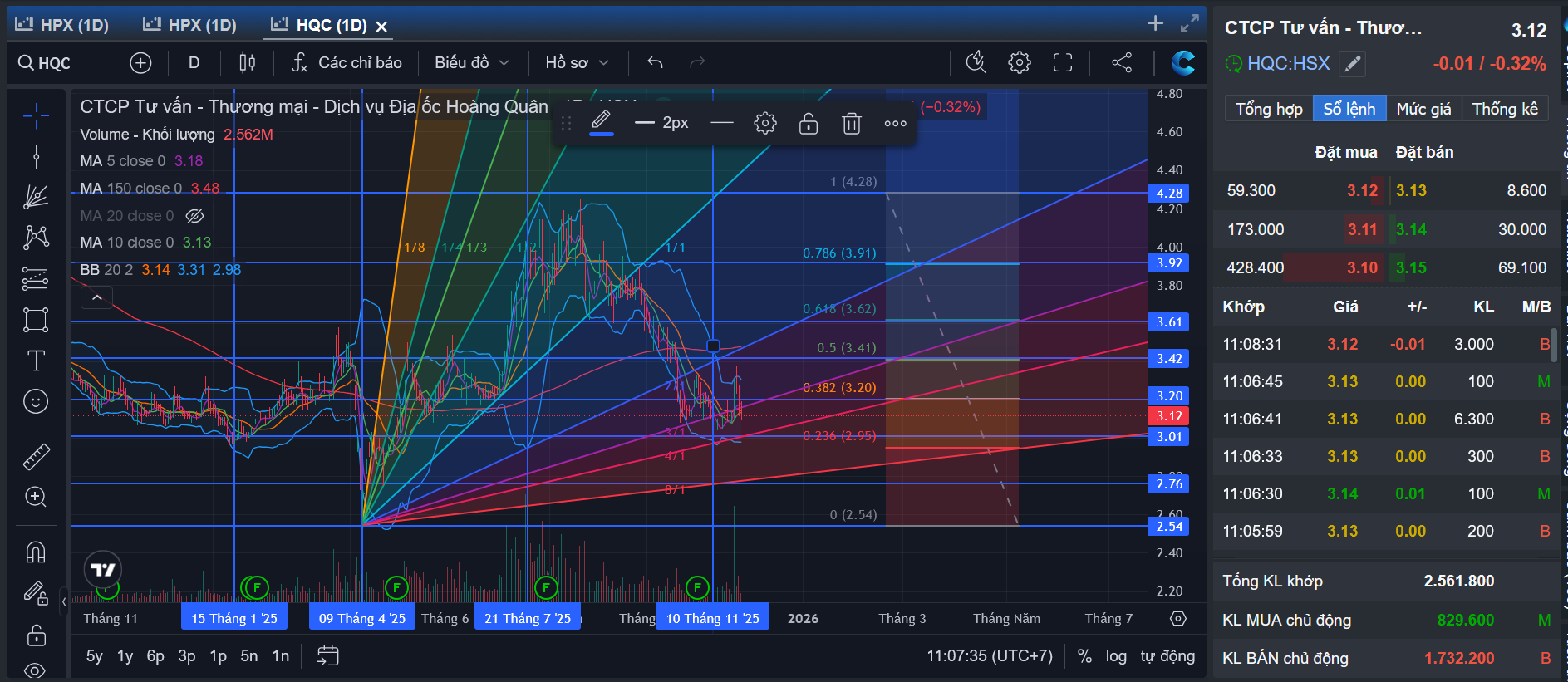Select the 'Sổ lệnh' tab

click(x=1349, y=109)
